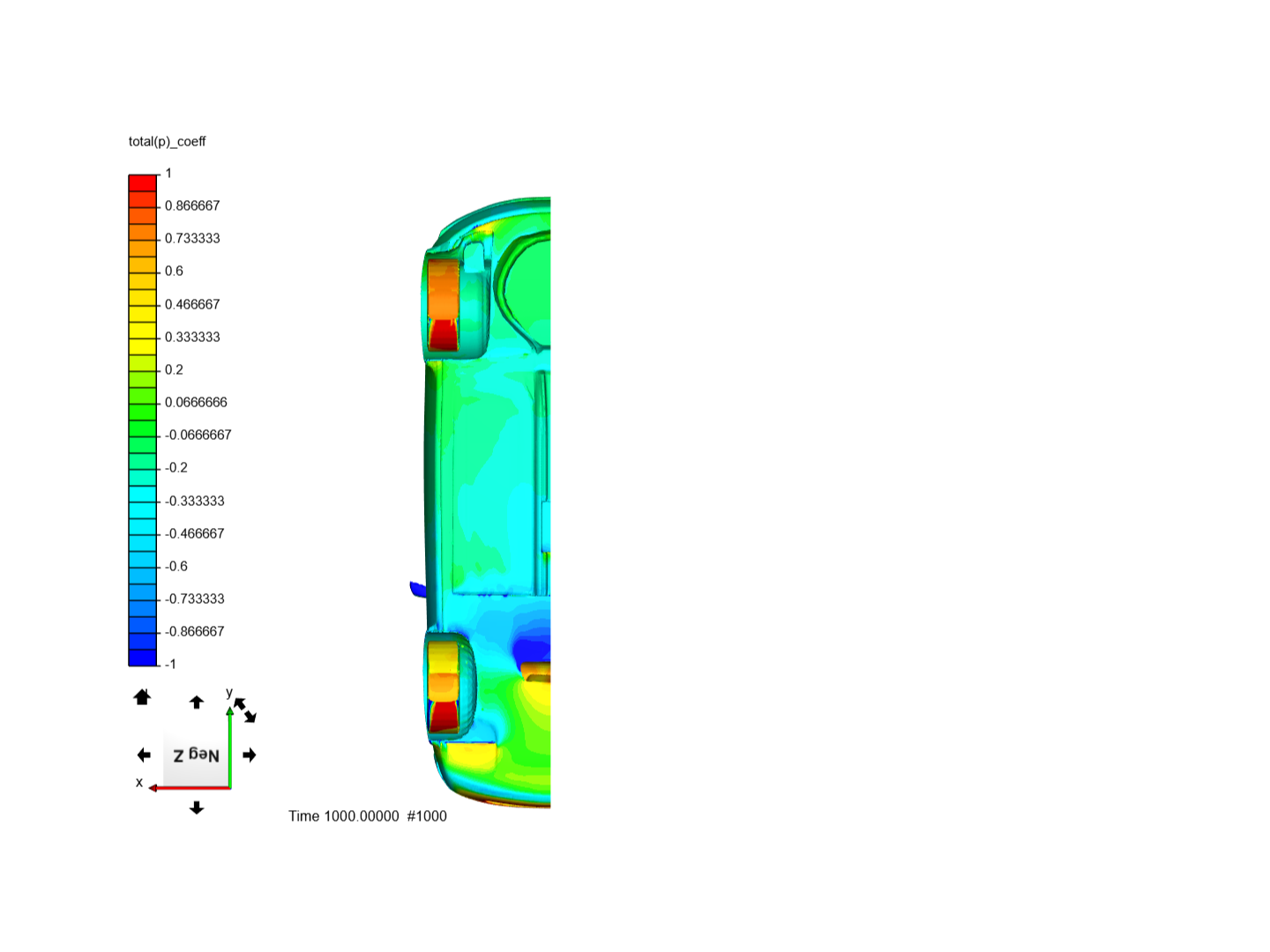The image size is (1270, 952).
Task: Click the red x axis arrow
Action: point(189,787)
